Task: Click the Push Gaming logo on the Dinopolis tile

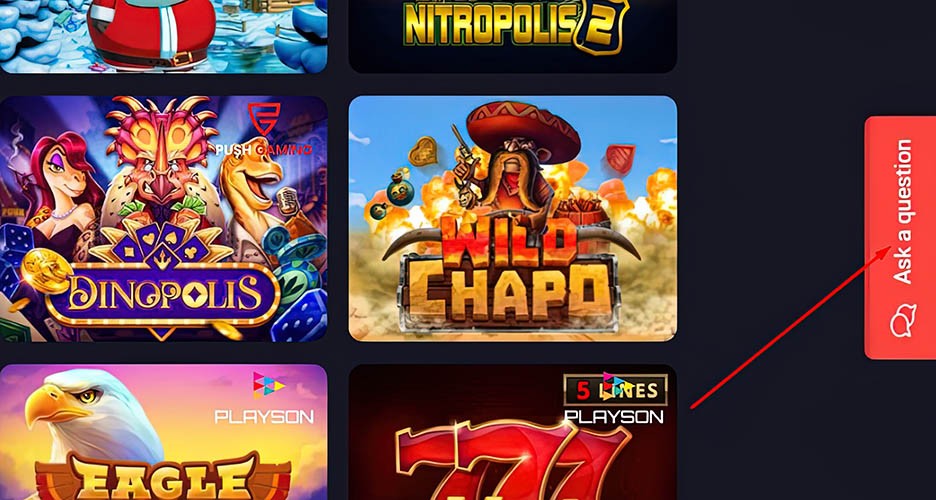Action: pos(264,129)
